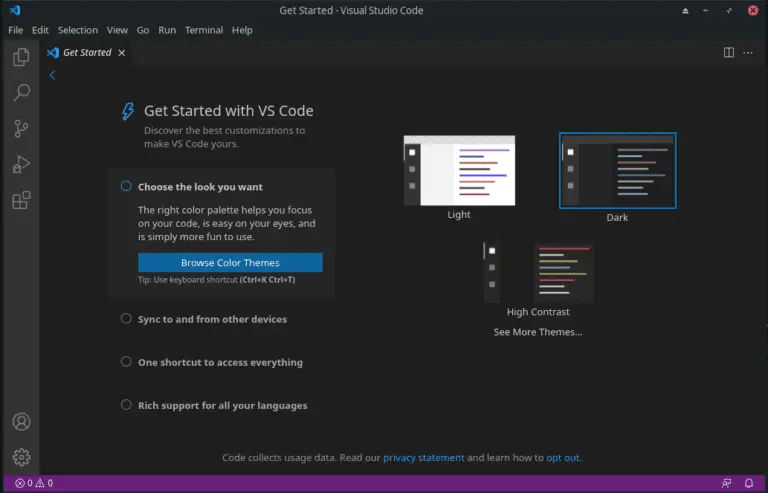Viewport: 768px width, 493px height.
Task: Open the Manage gear menu
Action: [21, 457]
